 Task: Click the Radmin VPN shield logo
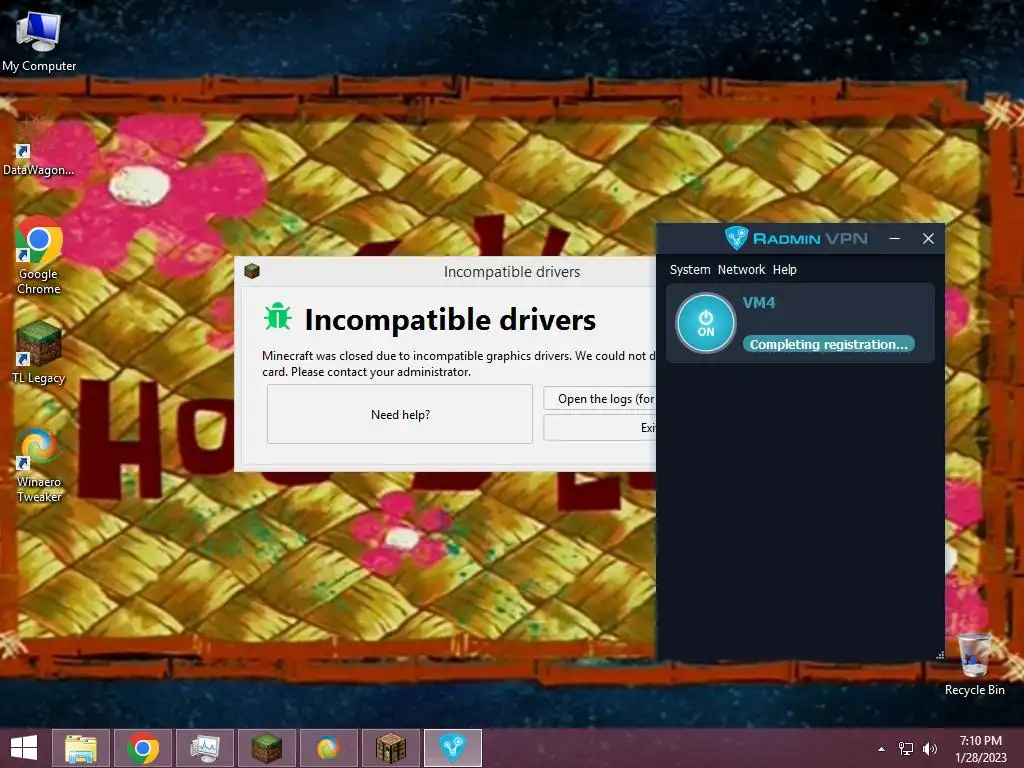736,238
